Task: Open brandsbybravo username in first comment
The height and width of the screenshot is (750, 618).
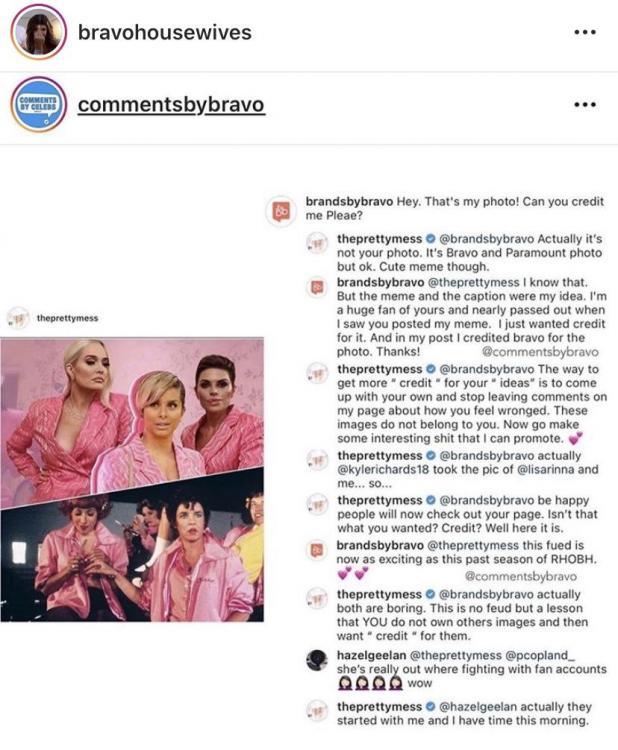Action: pyautogui.click(x=349, y=201)
